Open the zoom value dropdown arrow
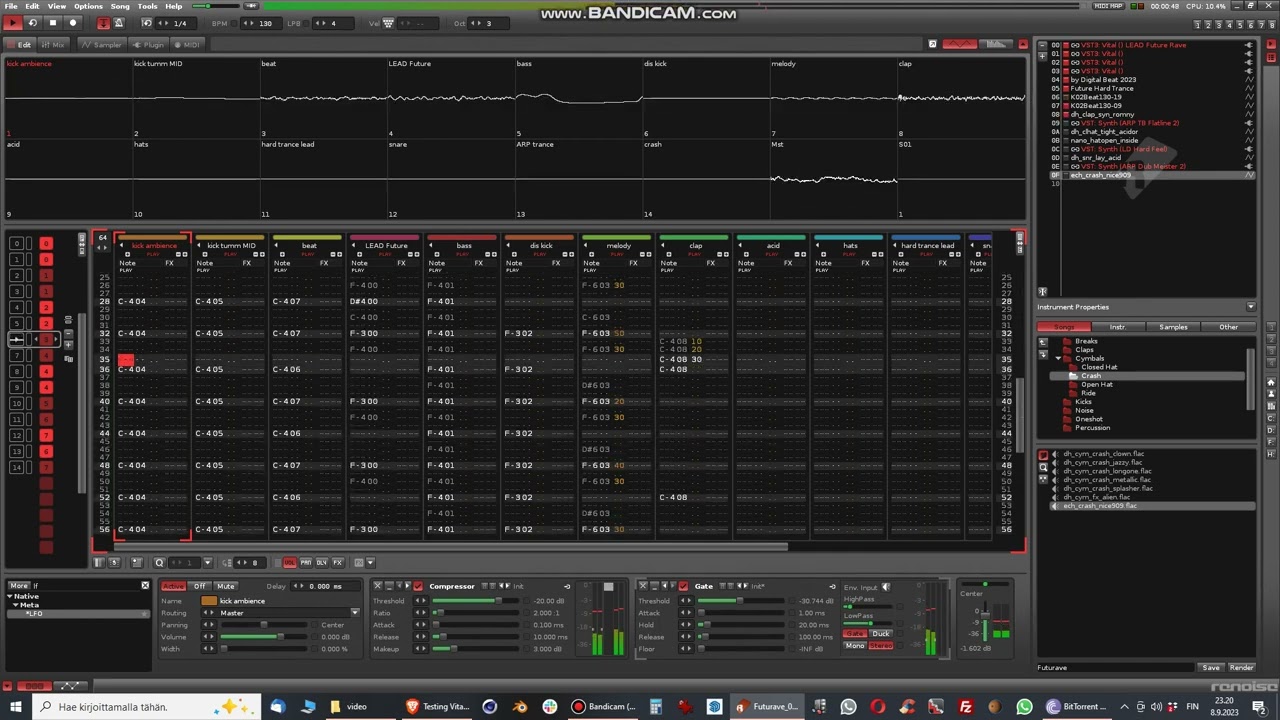This screenshot has width=1280, height=720. tap(207, 563)
